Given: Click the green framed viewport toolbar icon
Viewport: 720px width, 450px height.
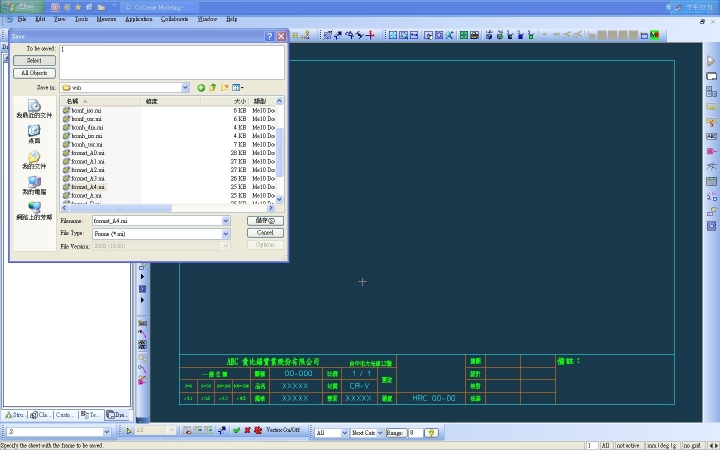Looking at the screenshot, I should (464, 35).
